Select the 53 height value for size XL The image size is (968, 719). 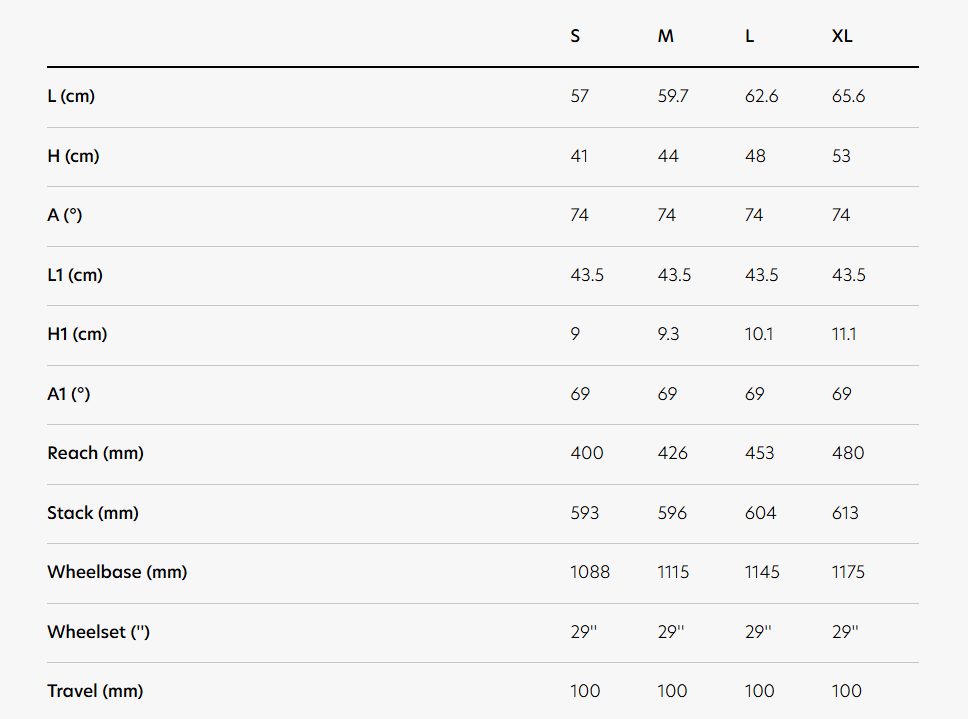pyautogui.click(x=842, y=156)
